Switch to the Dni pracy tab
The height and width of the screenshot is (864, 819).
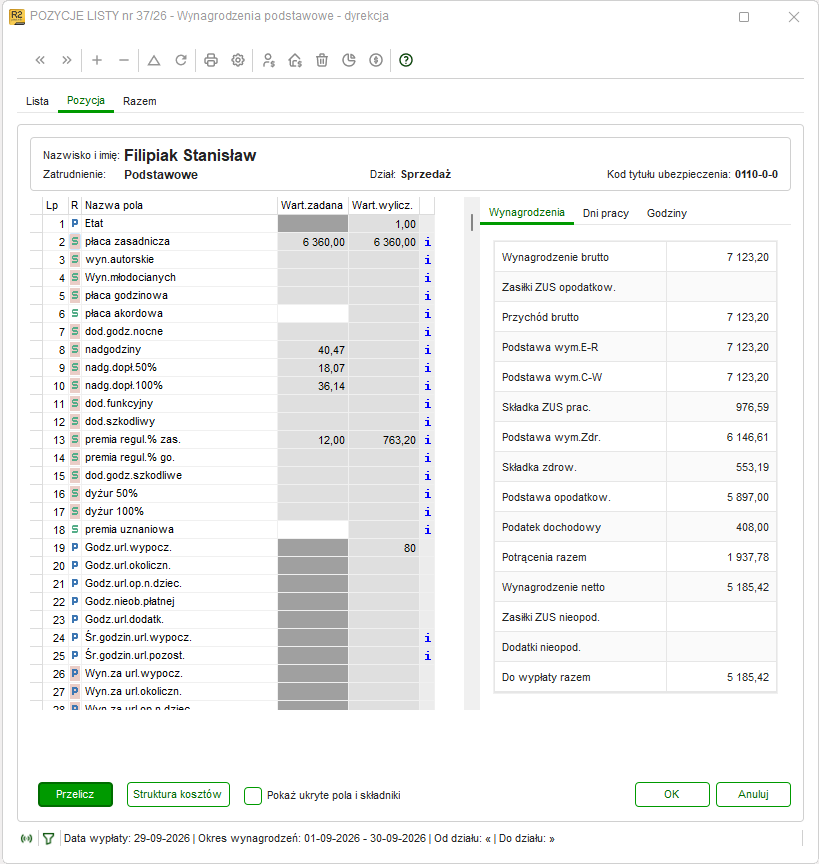click(606, 213)
